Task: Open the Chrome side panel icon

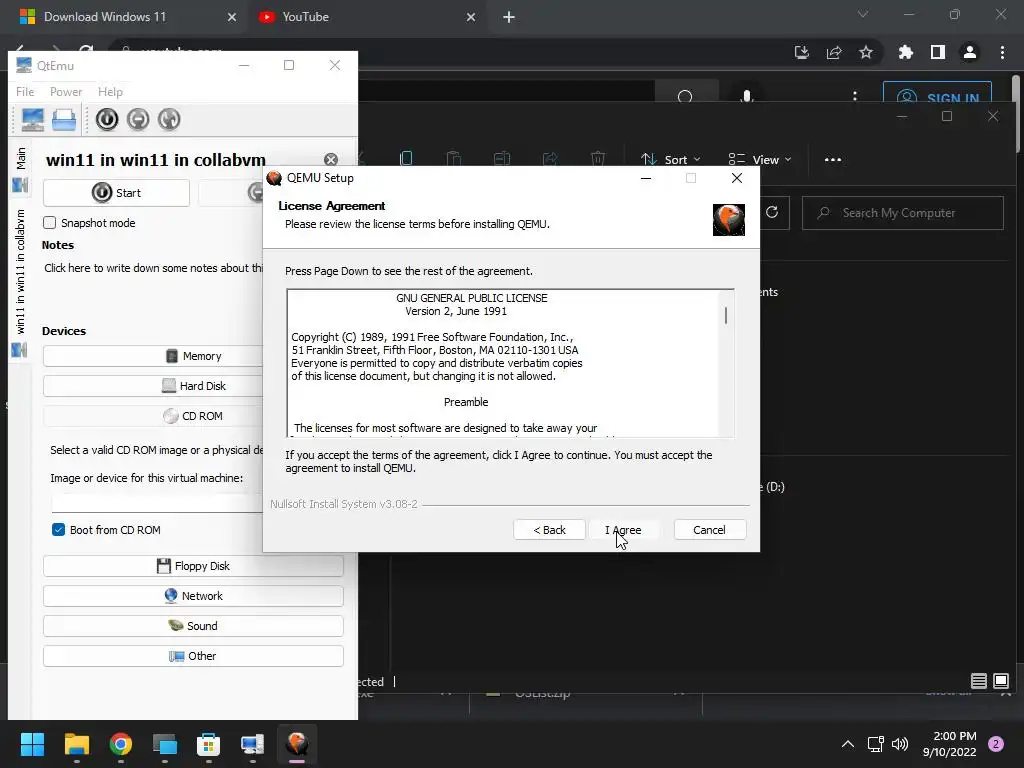Action: (x=938, y=52)
